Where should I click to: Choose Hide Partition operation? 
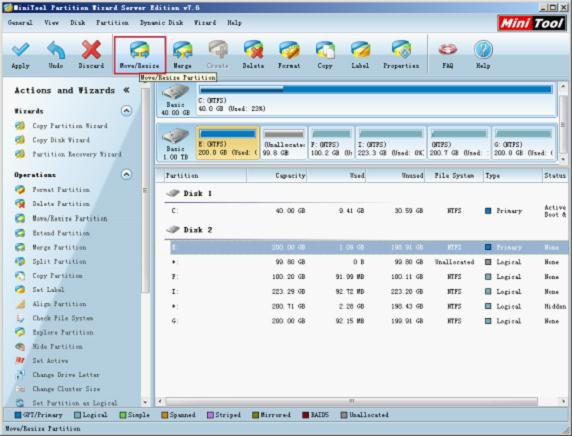pyautogui.click(x=49, y=347)
